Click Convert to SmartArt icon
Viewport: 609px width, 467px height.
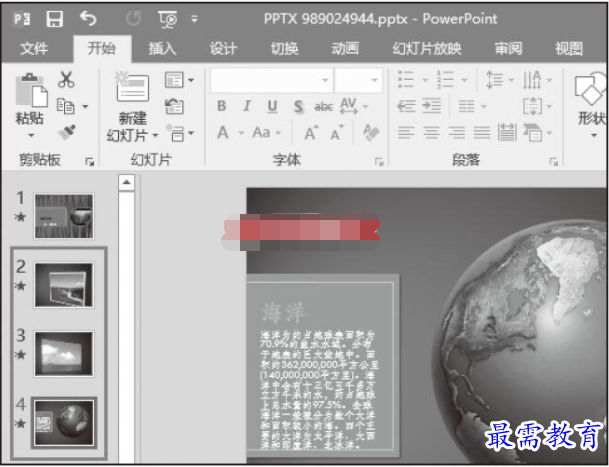(532, 133)
